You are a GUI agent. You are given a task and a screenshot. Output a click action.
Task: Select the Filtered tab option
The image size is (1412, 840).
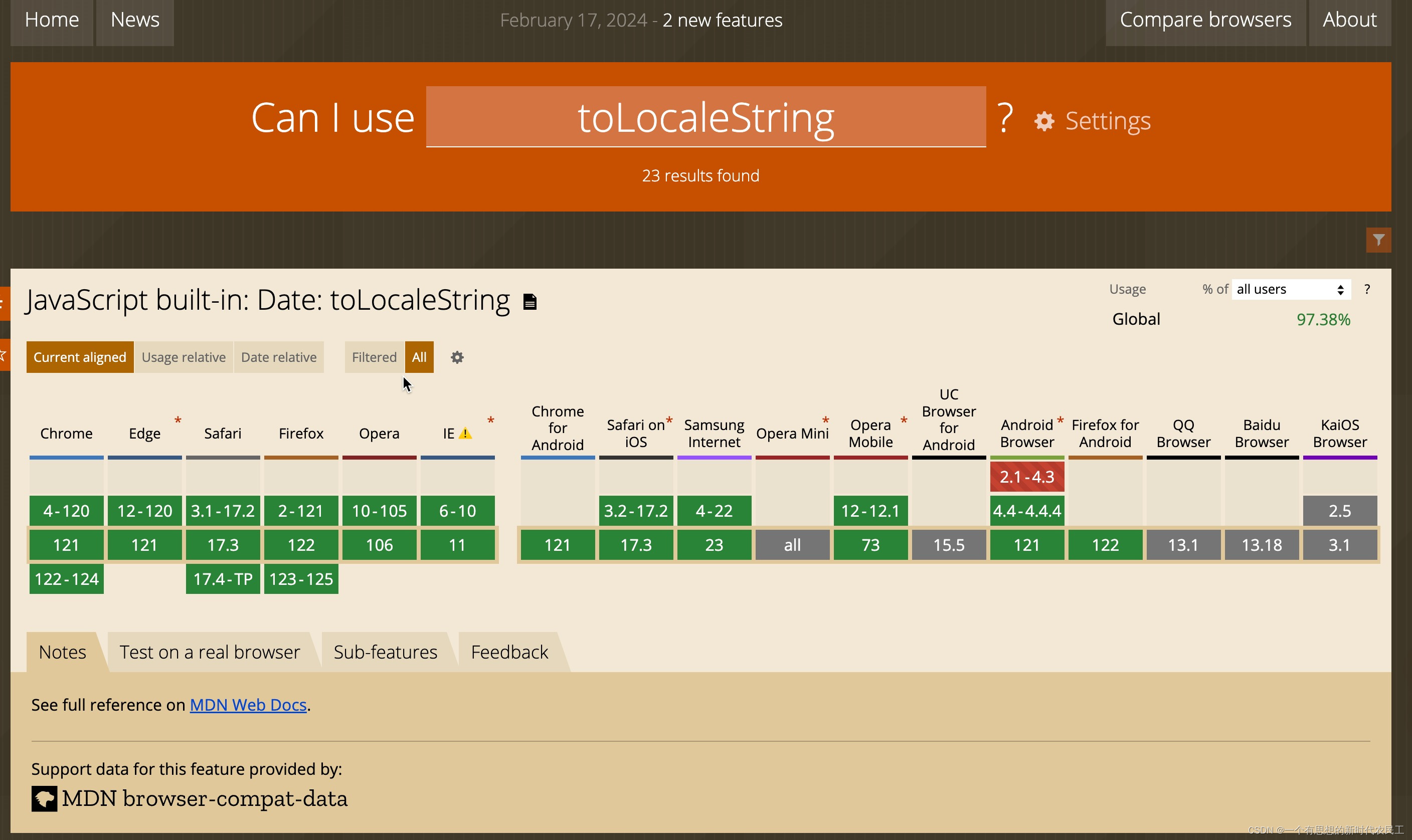(x=373, y=357)
